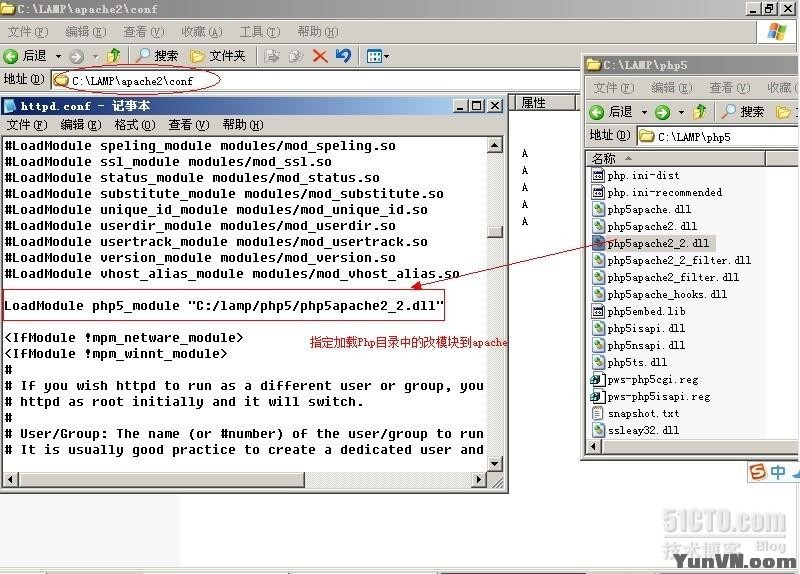Click the up arrow of Notepad's vertical scrollbar
This screenshot has height=574, width=800.
[494, 145]
